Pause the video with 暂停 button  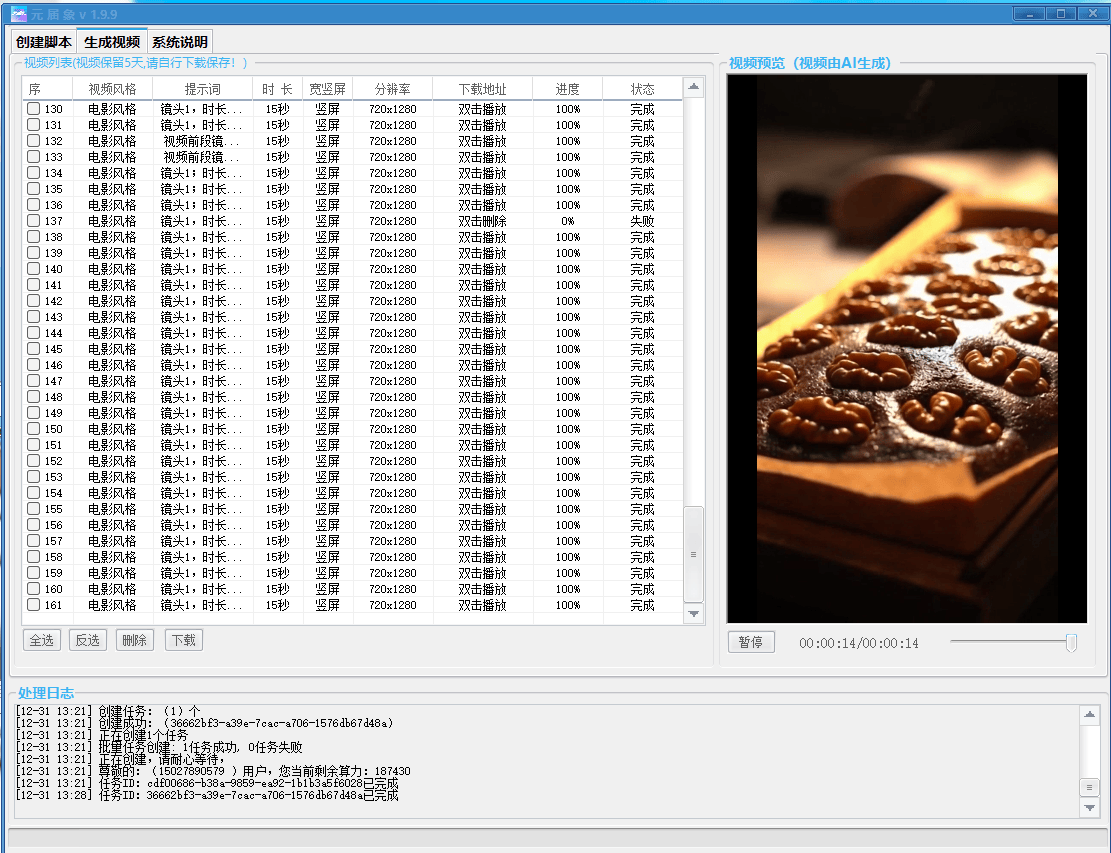pos(751,642)
